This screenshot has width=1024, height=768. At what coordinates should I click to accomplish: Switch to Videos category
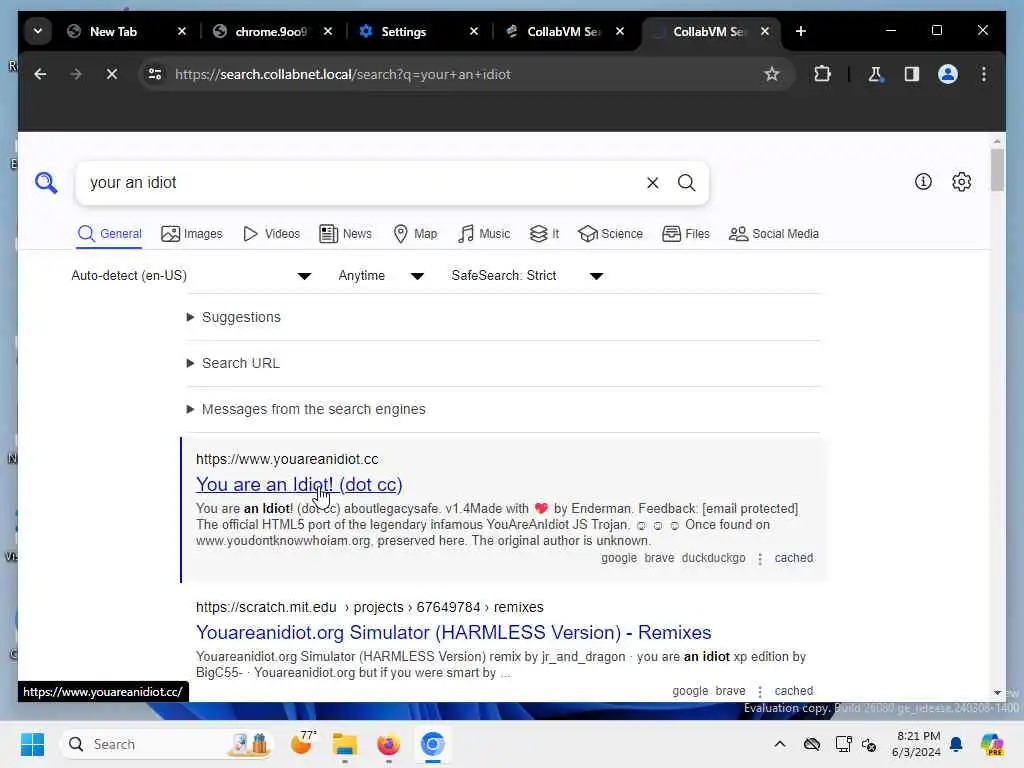coord(271,234)
